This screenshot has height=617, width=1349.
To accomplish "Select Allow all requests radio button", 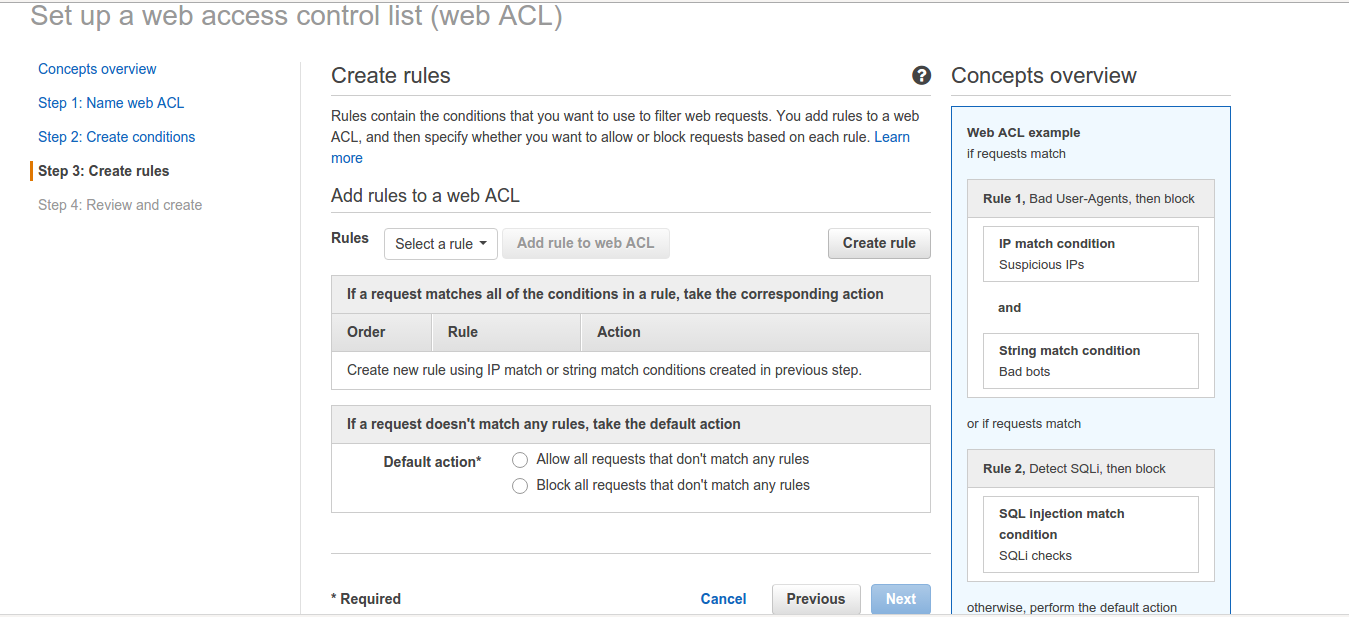I will pyautogui.click(x=520, y=460).
